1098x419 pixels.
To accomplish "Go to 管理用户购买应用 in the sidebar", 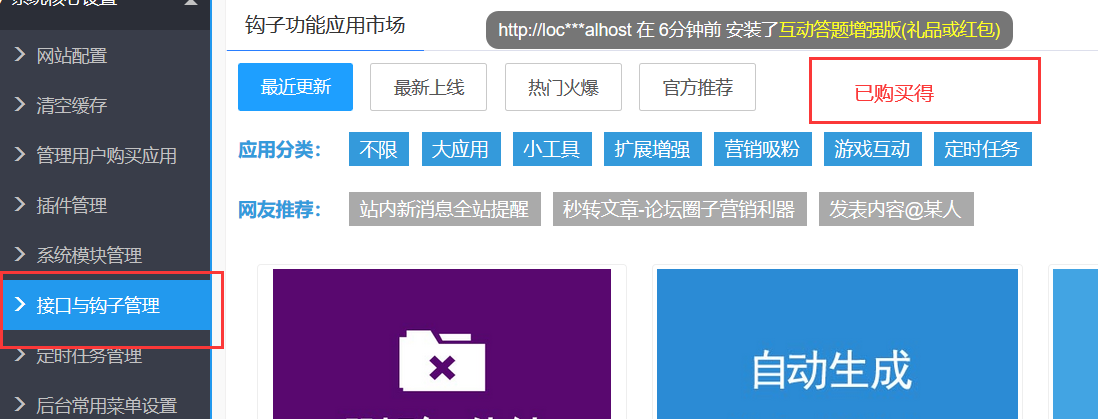I will [106, 155].
